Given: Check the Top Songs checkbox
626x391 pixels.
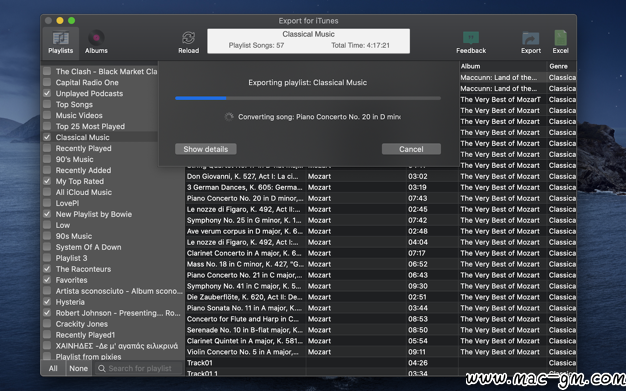Looking at the screenshot, I should 47,104.
